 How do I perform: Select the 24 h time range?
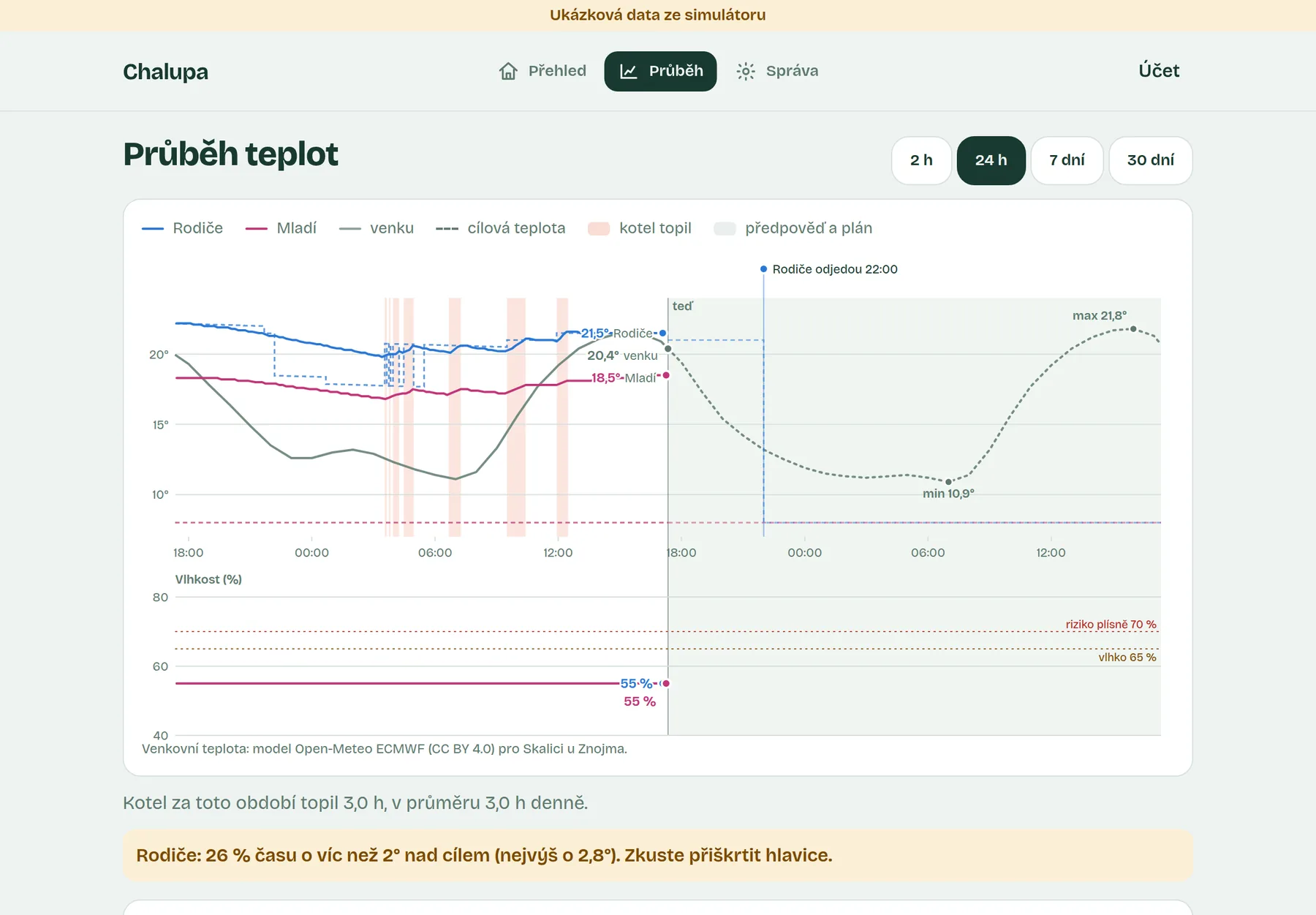[991, 160]
